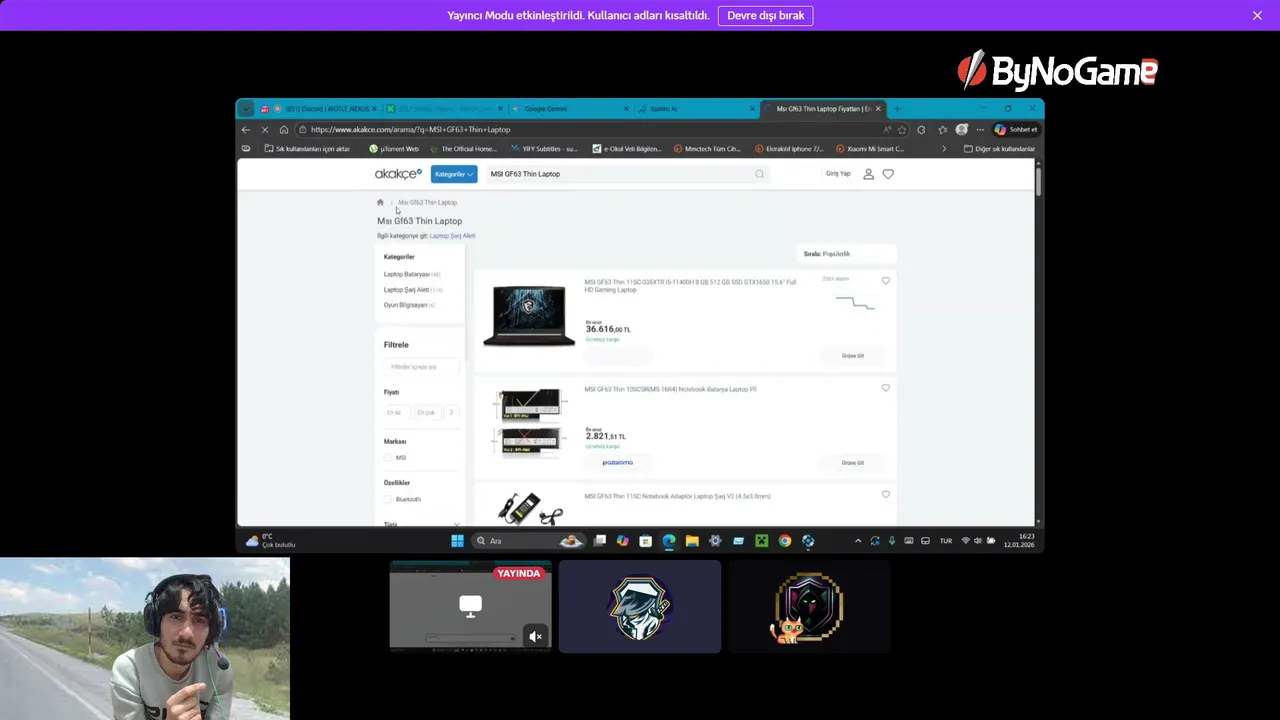
Task: Dismiss the streamer mode banner
Action: point(1257,16)
